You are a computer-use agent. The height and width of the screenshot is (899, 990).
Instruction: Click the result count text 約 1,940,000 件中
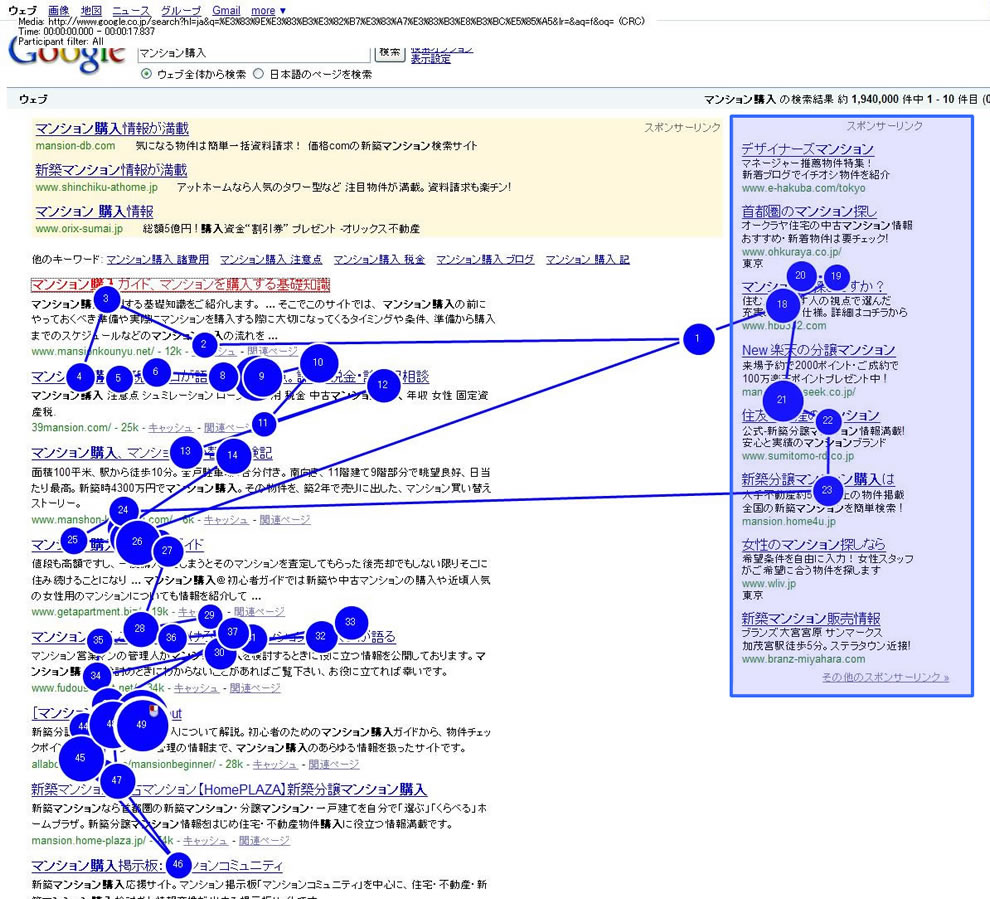point(881,99)
